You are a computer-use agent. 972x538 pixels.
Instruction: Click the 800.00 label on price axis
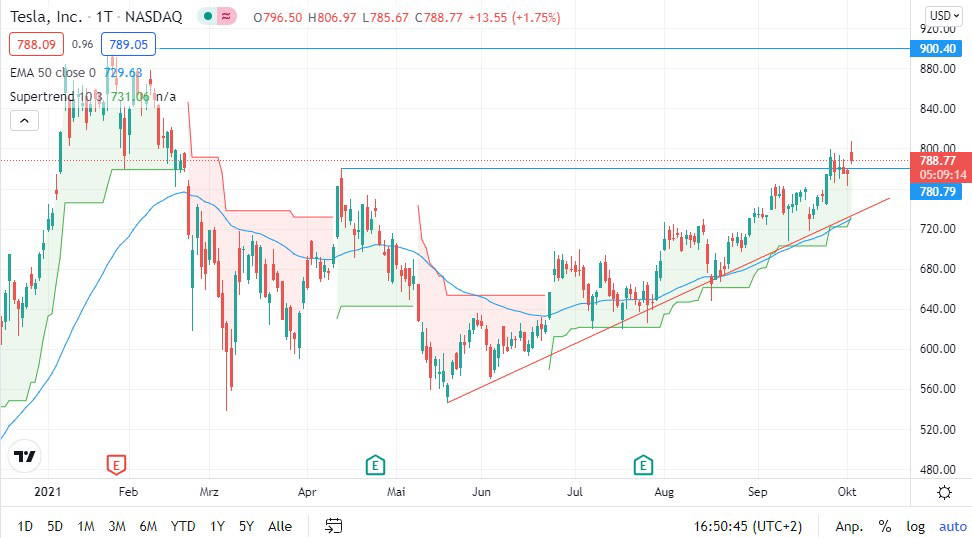click(938, 149)
